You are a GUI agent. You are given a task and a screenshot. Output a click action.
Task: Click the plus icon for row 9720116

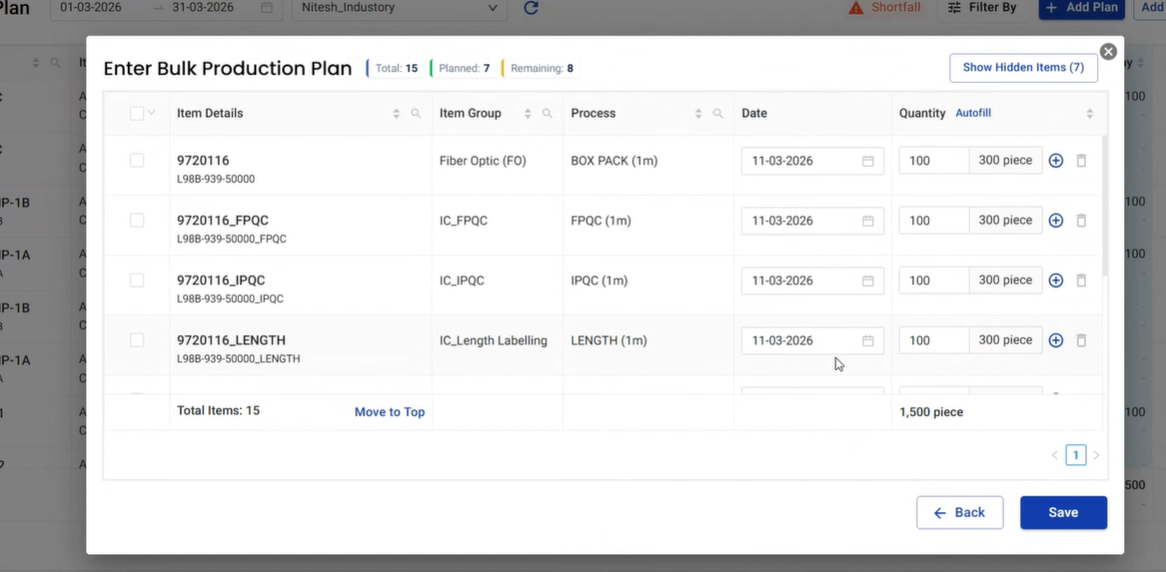tap(1055, 161)
